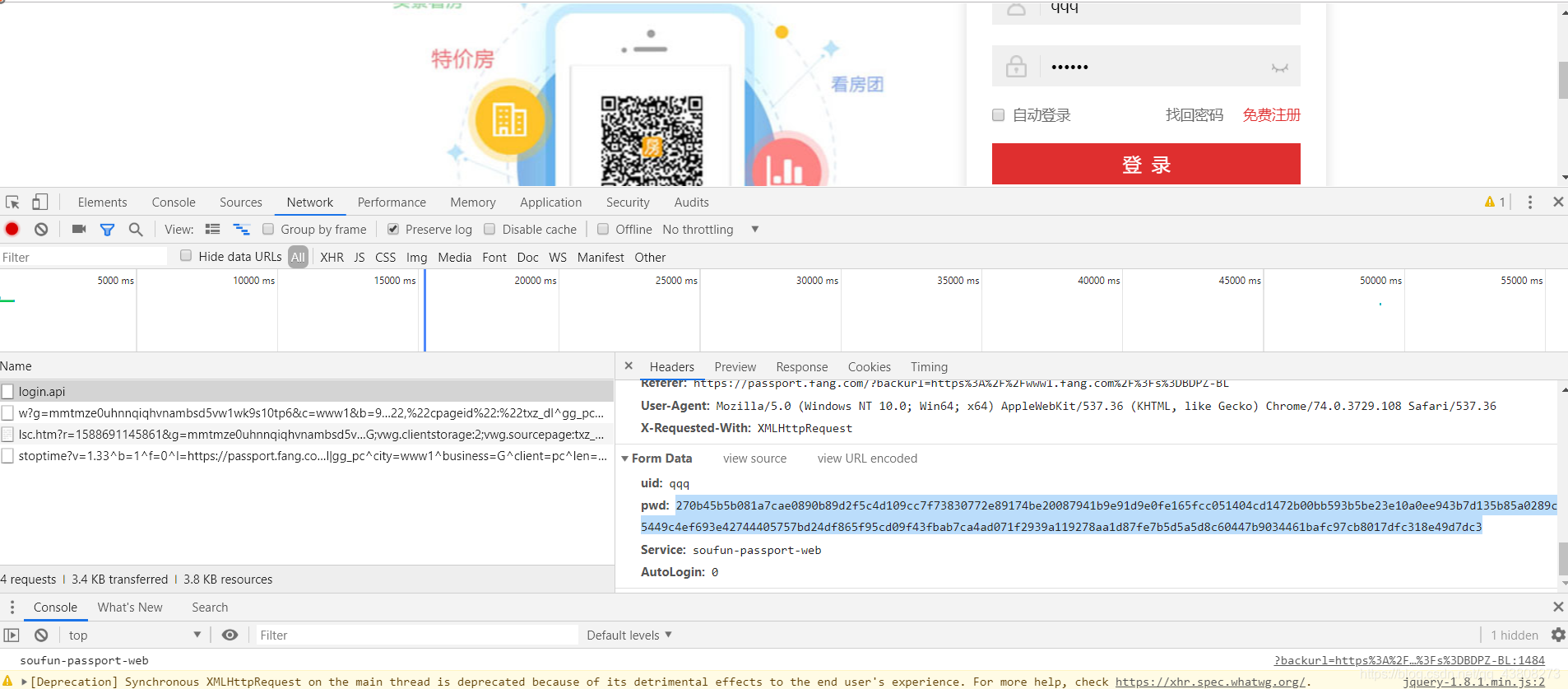Open console drawer three-dot menu
The image size is (1568, 689).
[x=12, y=608]
